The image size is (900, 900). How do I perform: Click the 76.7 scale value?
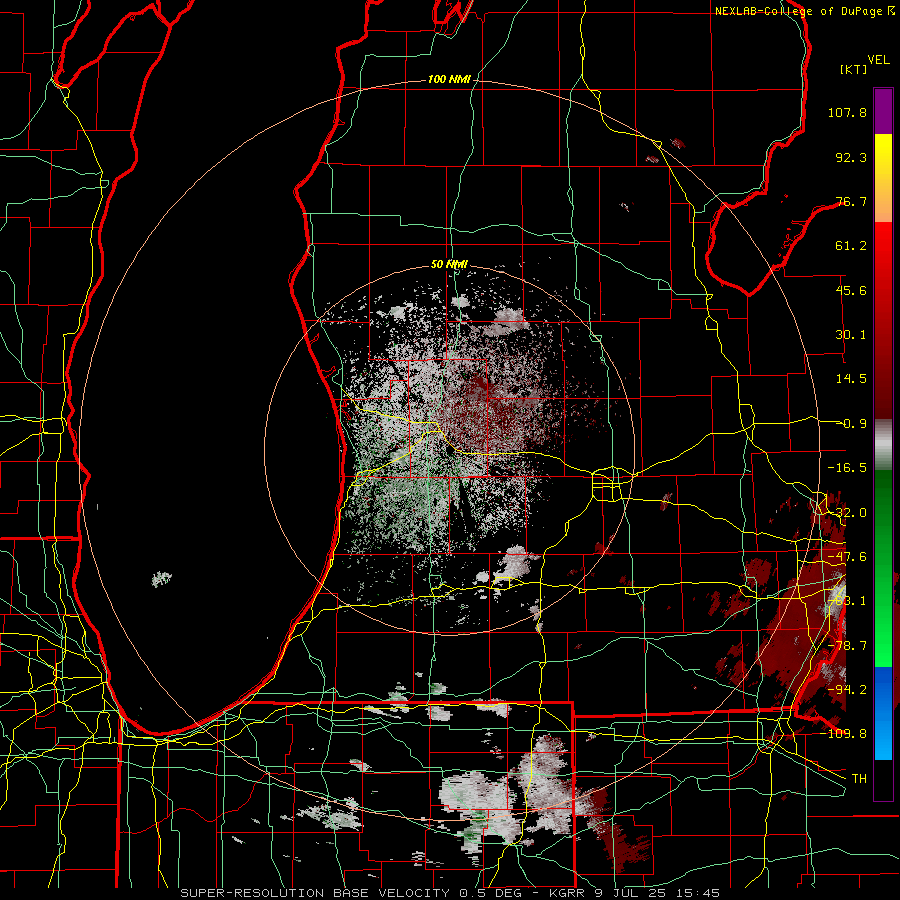point(851,201)
